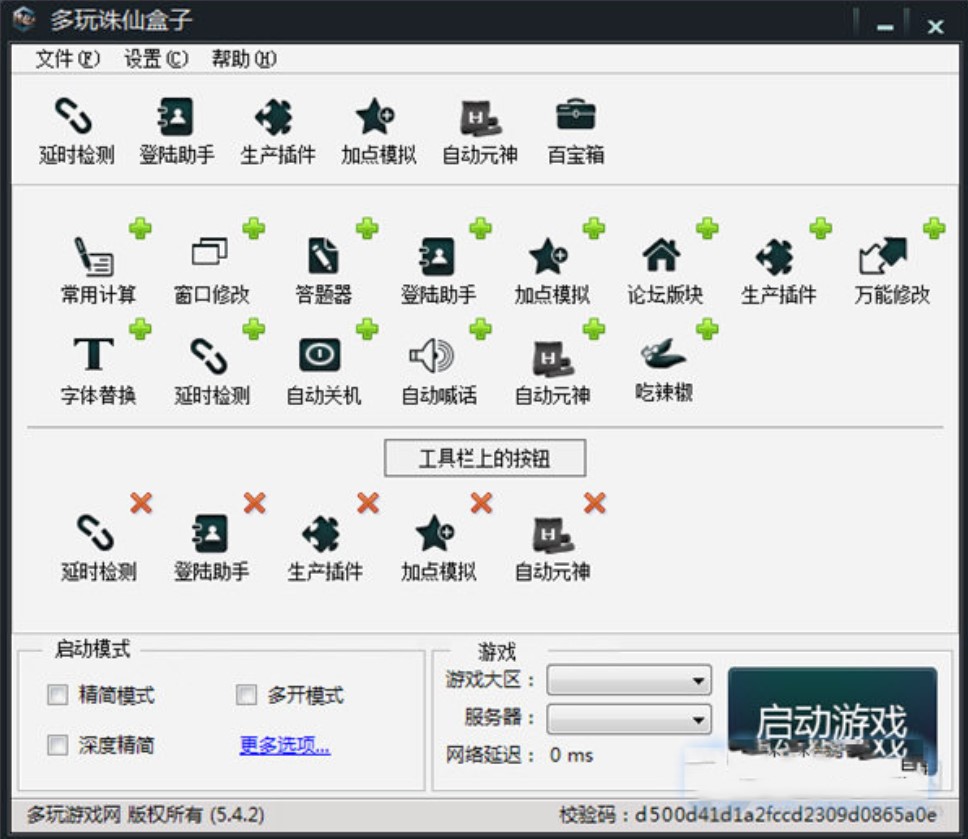Enable 多开模式 checkbox
Viewport: 968px width, 839px height.
click(244, 695)
